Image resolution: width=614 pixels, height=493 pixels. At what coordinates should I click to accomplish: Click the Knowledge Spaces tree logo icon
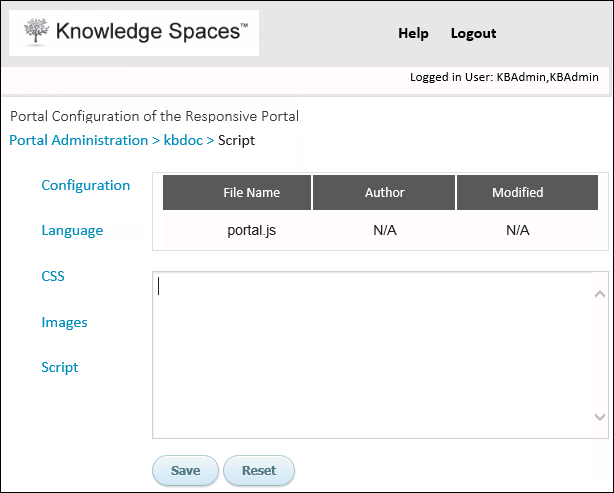[x=36, y=32]
